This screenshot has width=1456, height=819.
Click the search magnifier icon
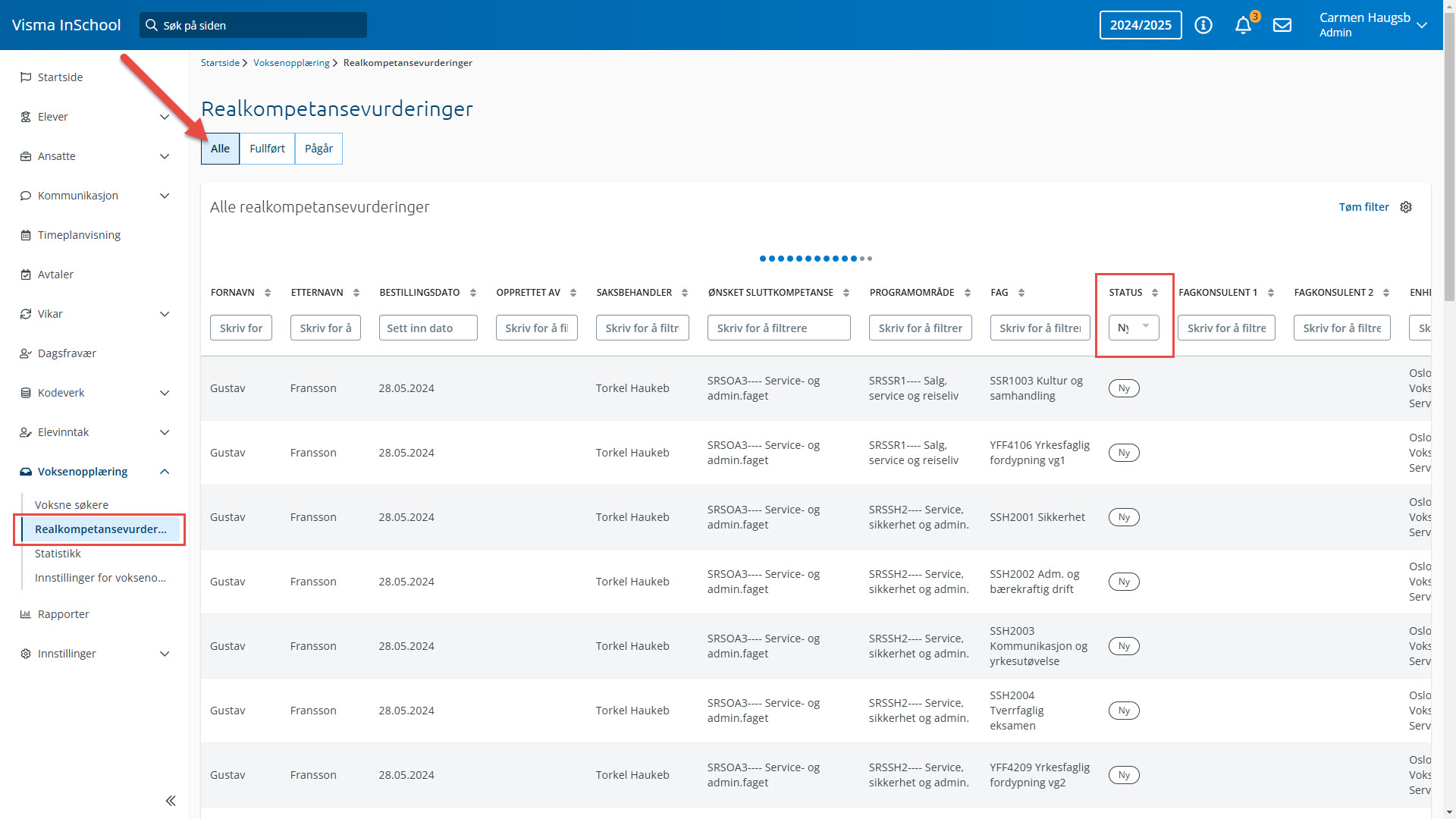[x=152, y=25]
